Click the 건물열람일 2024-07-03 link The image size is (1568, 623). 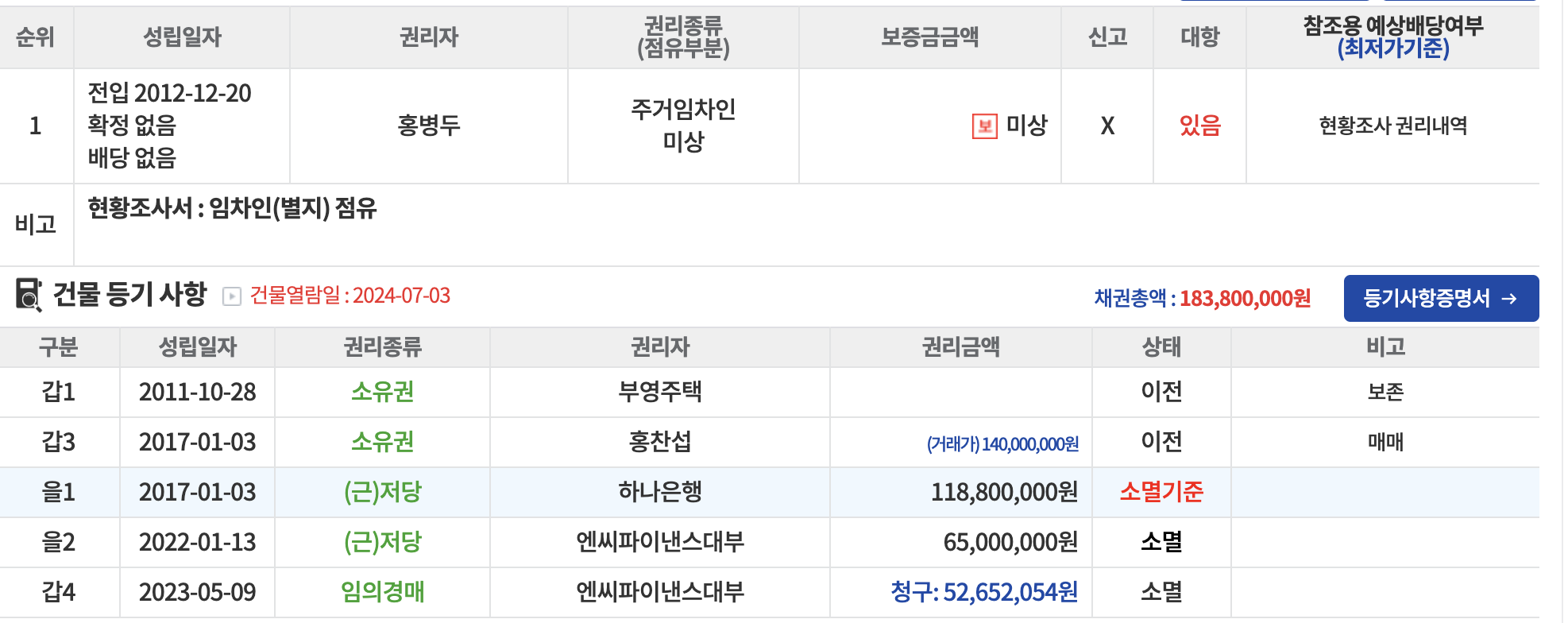pyautogui.click(x=350, y=296)
